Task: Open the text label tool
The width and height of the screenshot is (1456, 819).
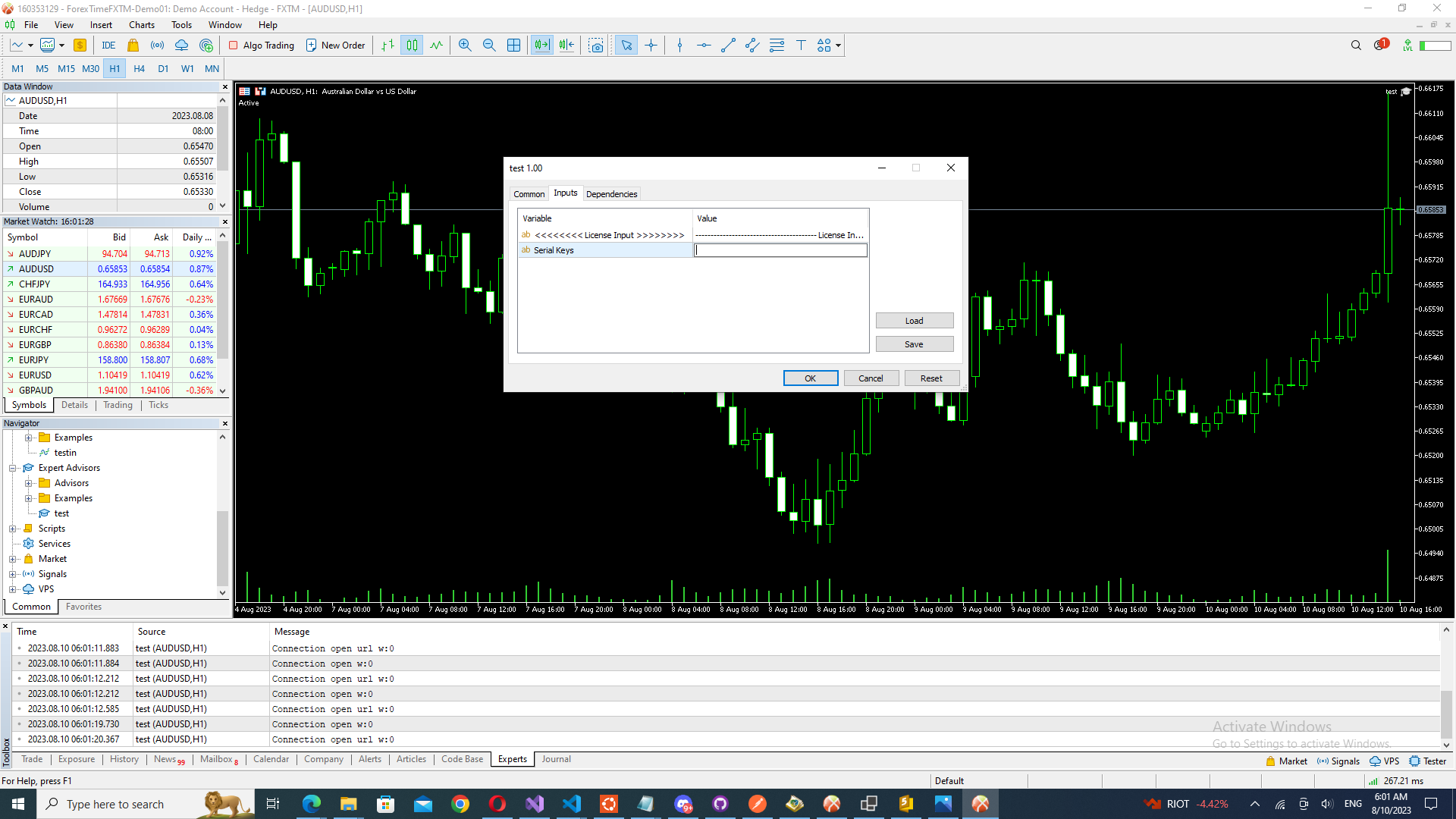Action: coord(801,45)
